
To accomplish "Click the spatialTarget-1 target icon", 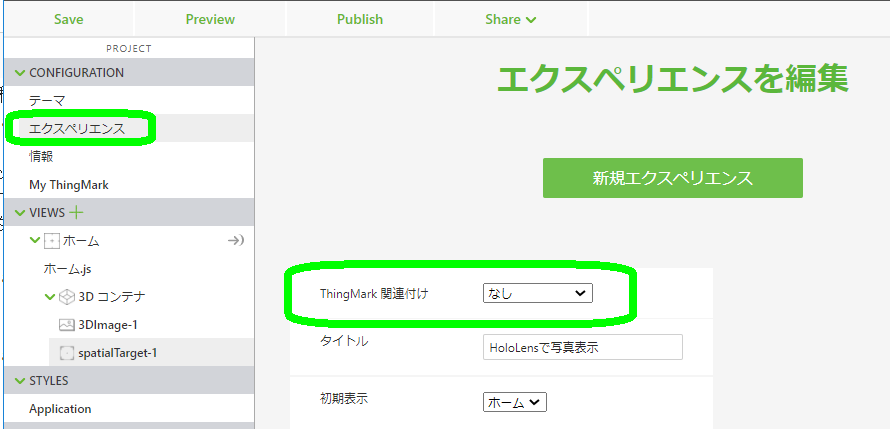I will pos(67,354).
